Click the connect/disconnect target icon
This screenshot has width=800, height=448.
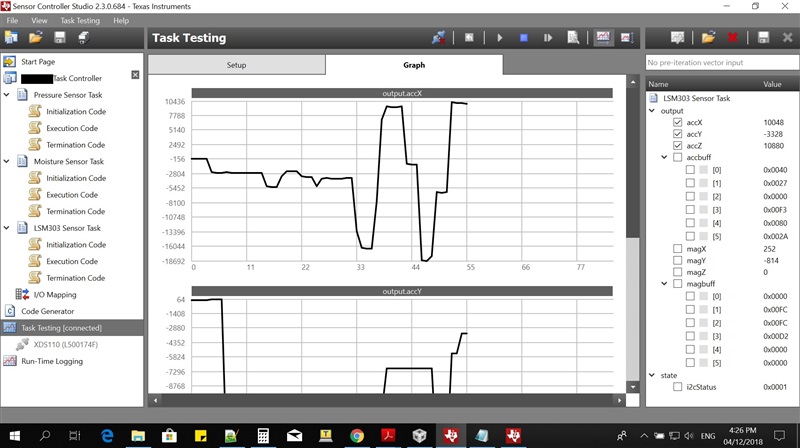(438, 38)
